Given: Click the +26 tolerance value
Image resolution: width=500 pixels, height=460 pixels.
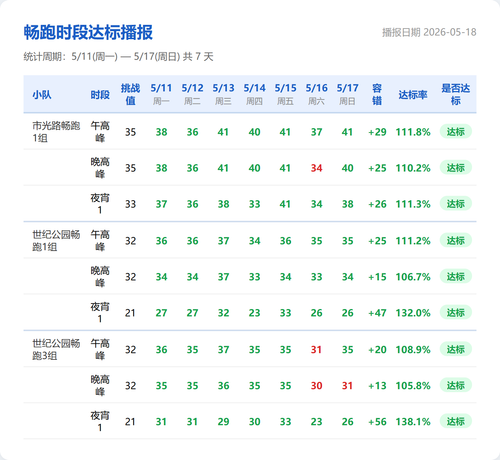Looking at the screenshot, I should (x=377, y=204).
